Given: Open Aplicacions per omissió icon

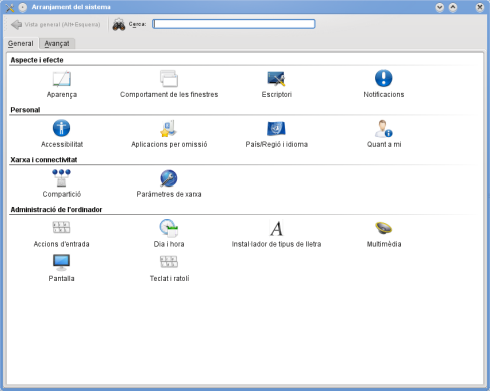Looking at the screenshot, I should click(169, 128).
